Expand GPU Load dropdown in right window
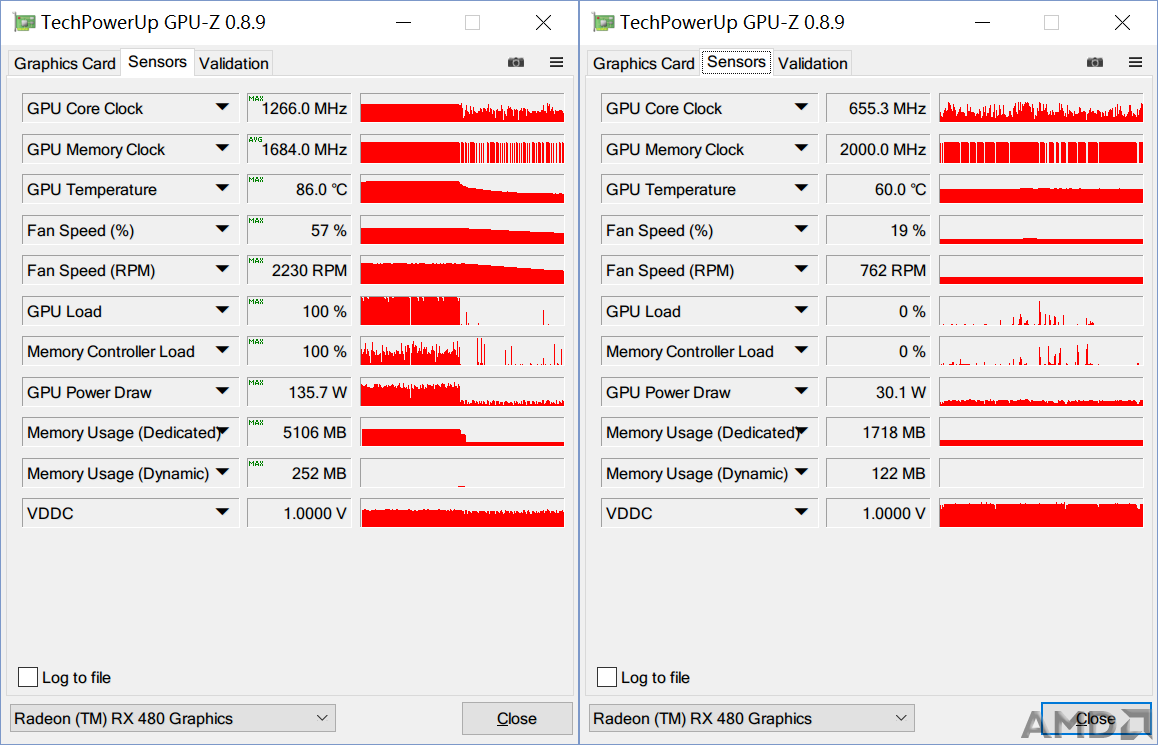This screenshot has height=745, width=1158. point(801,311)
